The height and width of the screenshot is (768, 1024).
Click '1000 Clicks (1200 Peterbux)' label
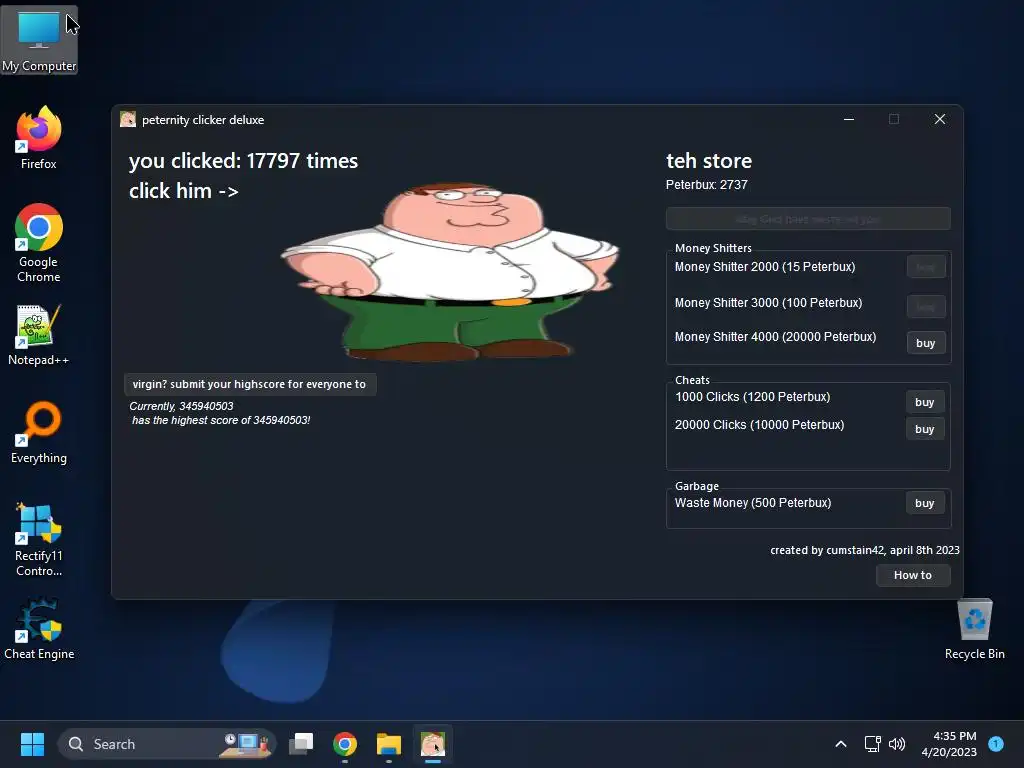point(752,397)
